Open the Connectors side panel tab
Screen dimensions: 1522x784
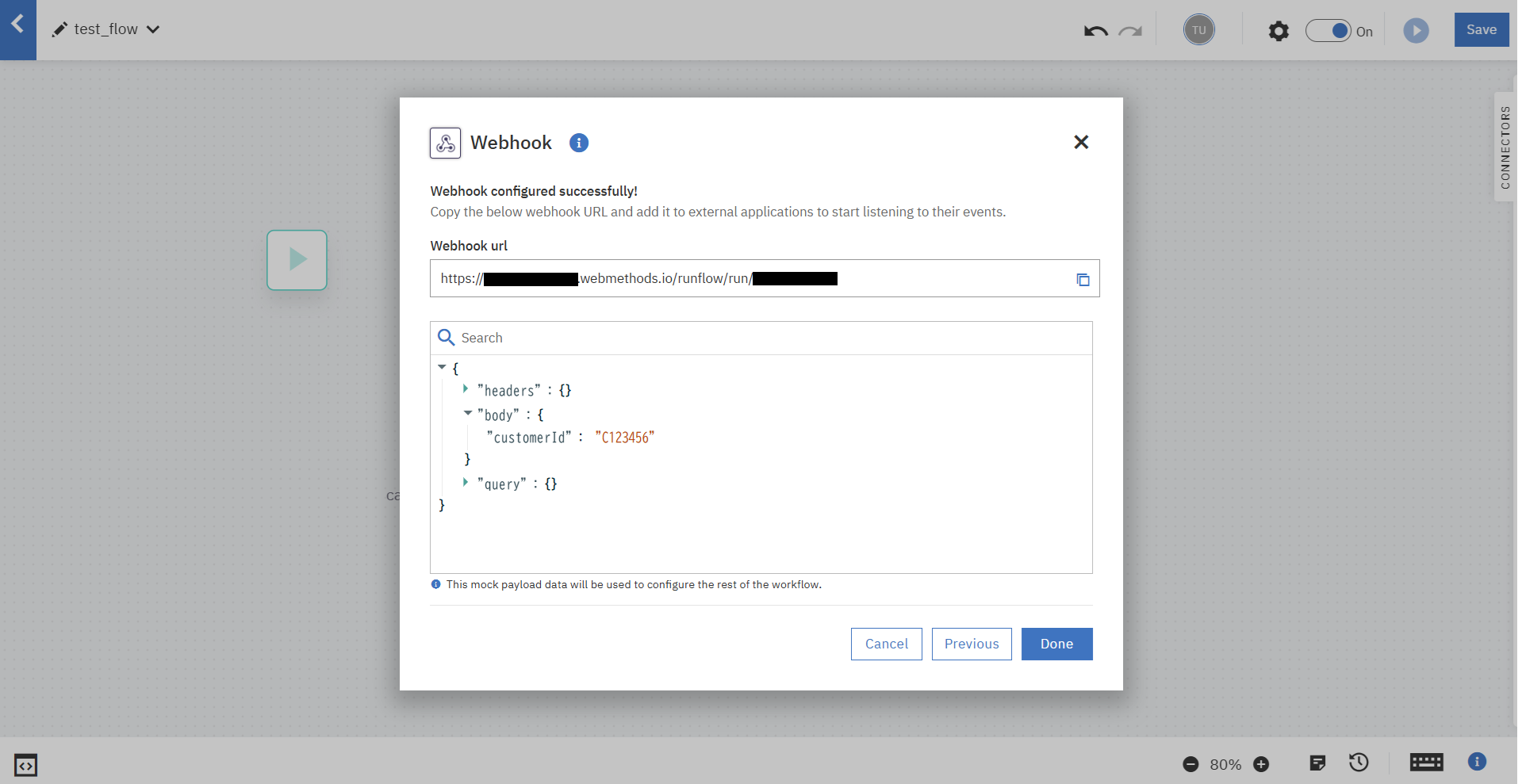pos(1505,147)
